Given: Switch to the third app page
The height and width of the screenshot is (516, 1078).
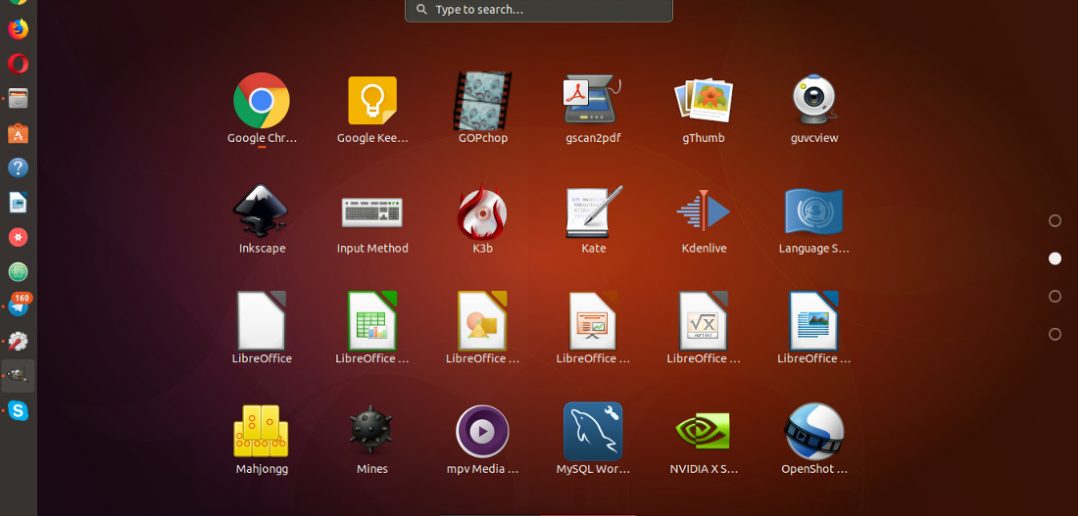Looking at the screenshot, I should [x=1055, y=296].
